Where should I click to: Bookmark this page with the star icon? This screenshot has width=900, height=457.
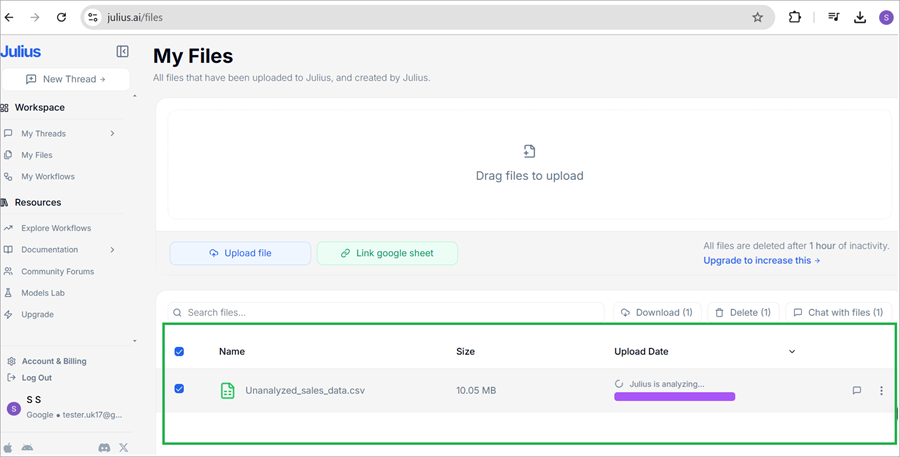coord(757,17)
